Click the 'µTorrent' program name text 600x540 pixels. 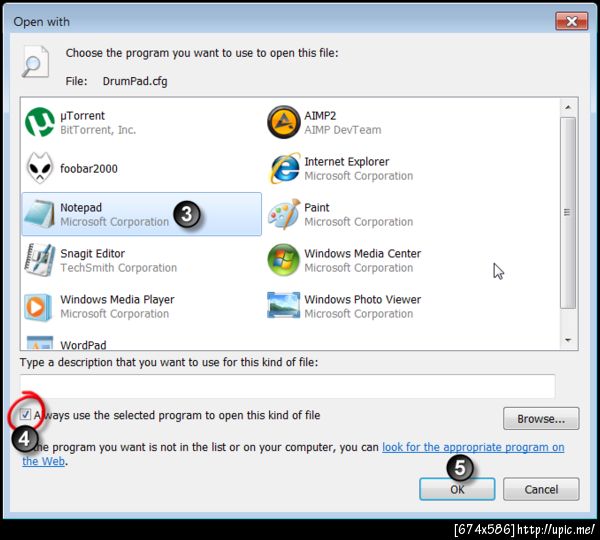pos(82,116)
